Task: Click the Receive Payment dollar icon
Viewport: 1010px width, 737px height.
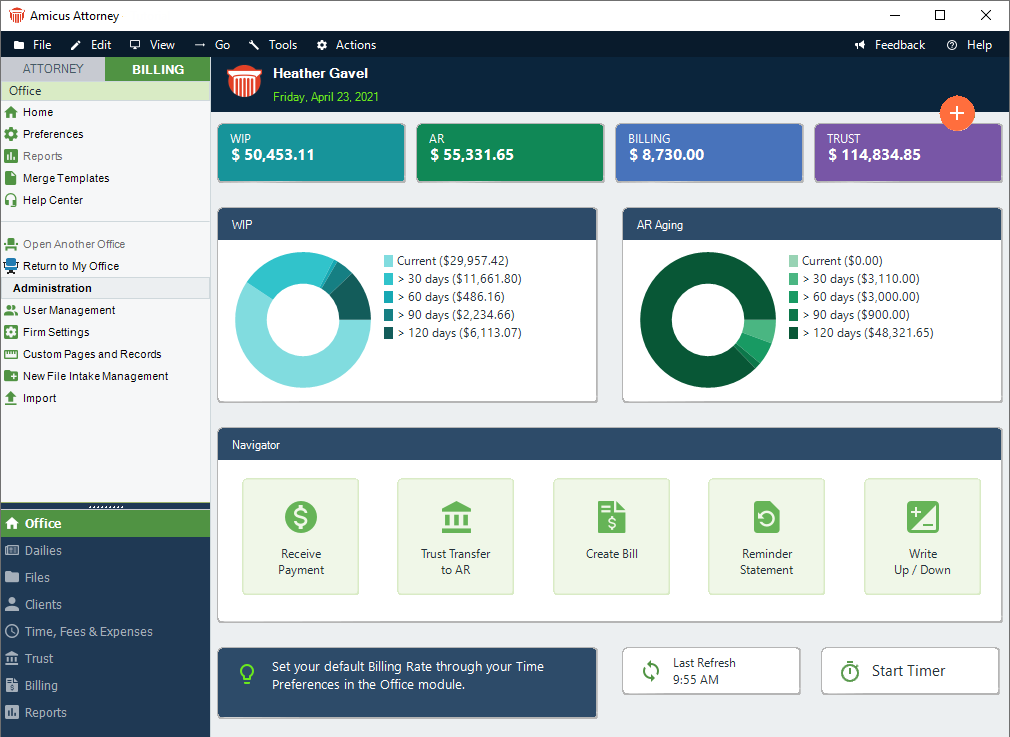Action: tap(301, 517)
